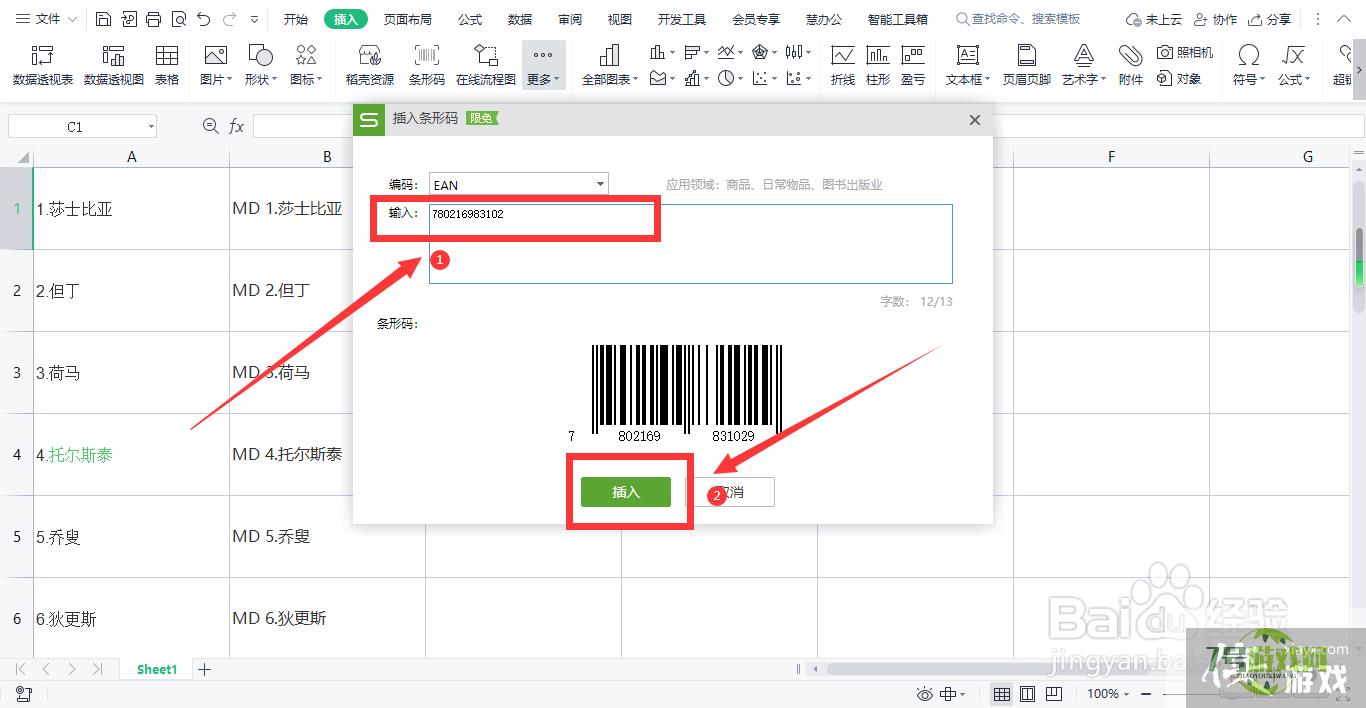Viewport: 1366px width, 708px height.
Task: Insert a Win/Loss sparkline (盈亏)
Action: click(x=913, y=65)
